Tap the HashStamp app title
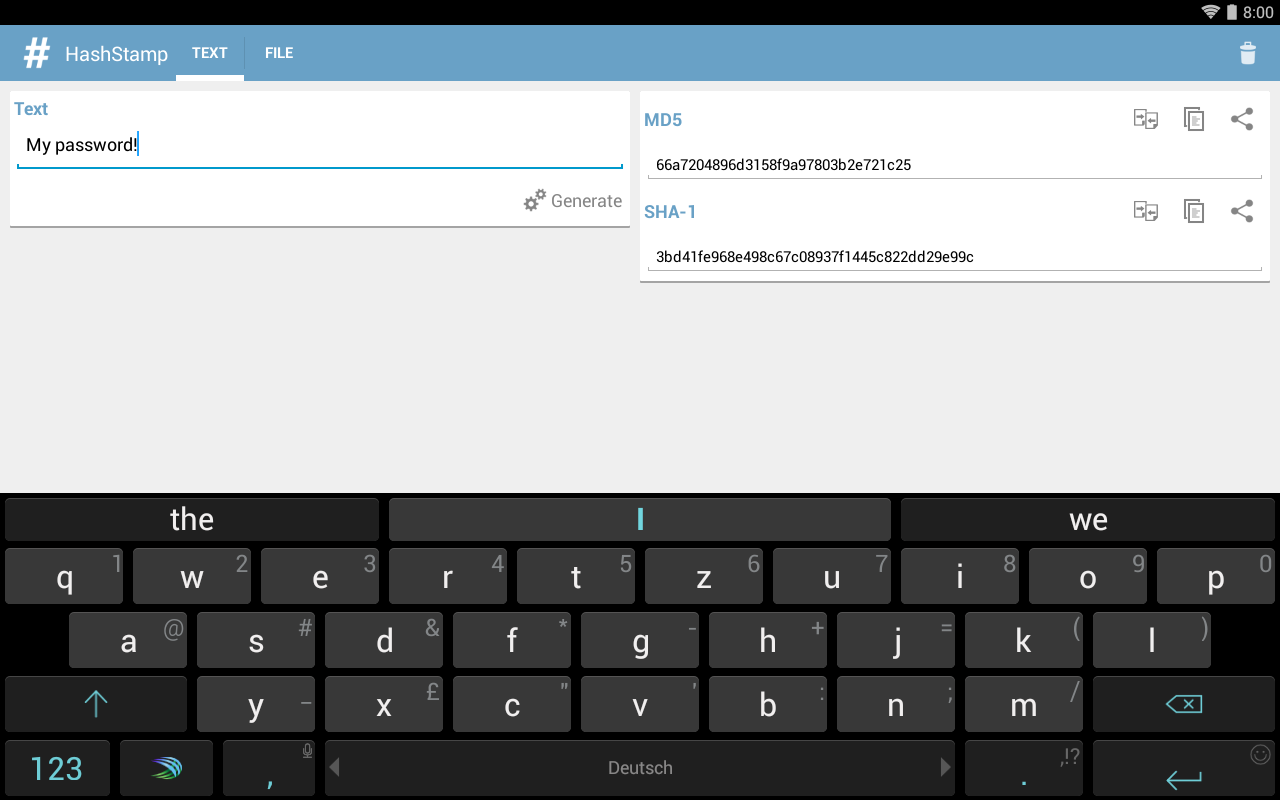The image size is (1280, 800). tap(116, 54)
